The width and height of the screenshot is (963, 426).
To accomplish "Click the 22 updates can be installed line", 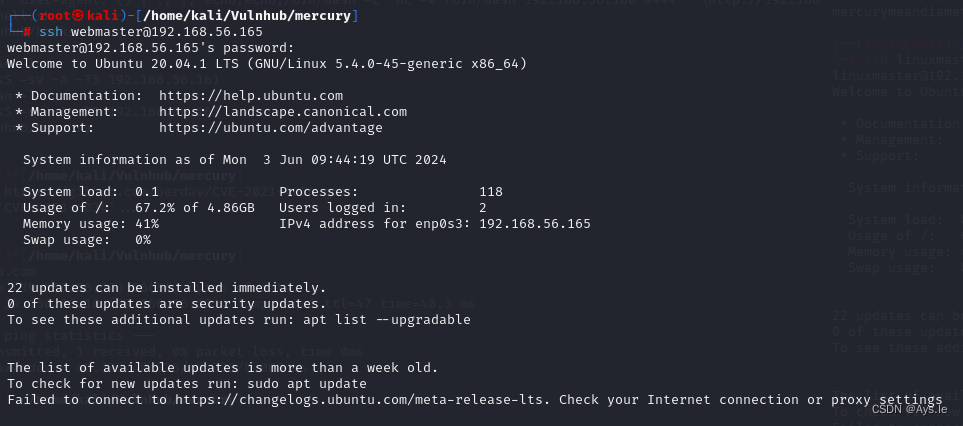I will pos(166,288).
